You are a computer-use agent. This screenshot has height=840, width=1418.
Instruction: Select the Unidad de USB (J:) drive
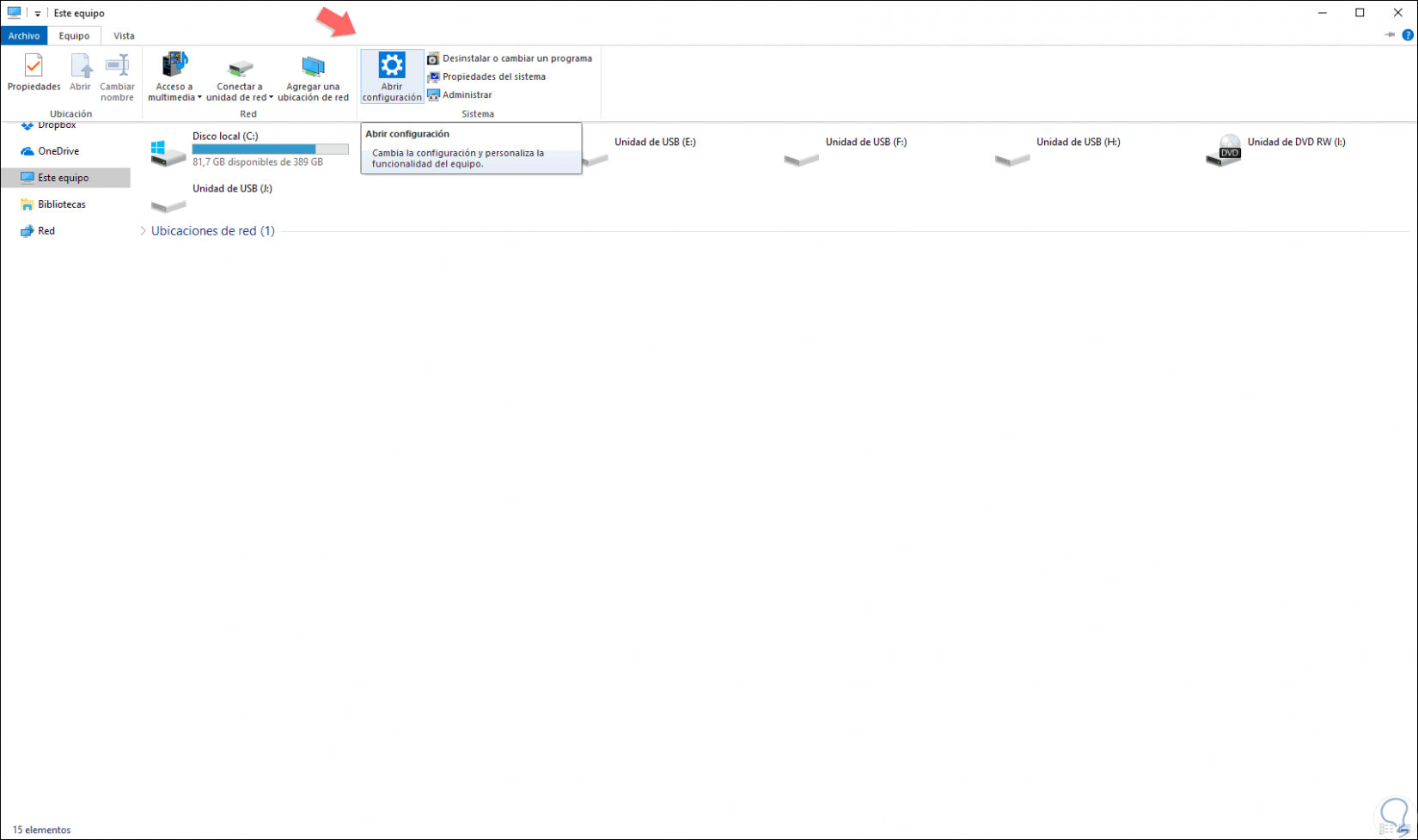point(211,198)
